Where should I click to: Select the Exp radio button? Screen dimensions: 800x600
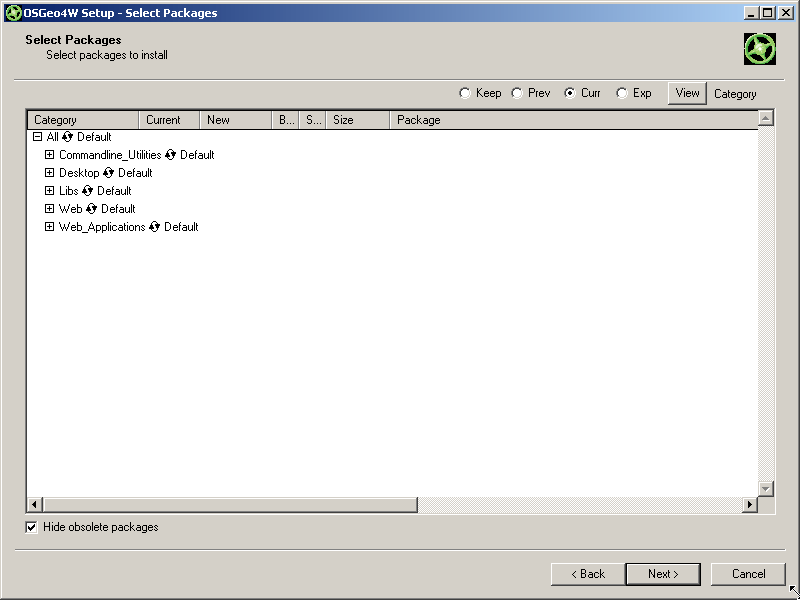[x=621, y=93]
